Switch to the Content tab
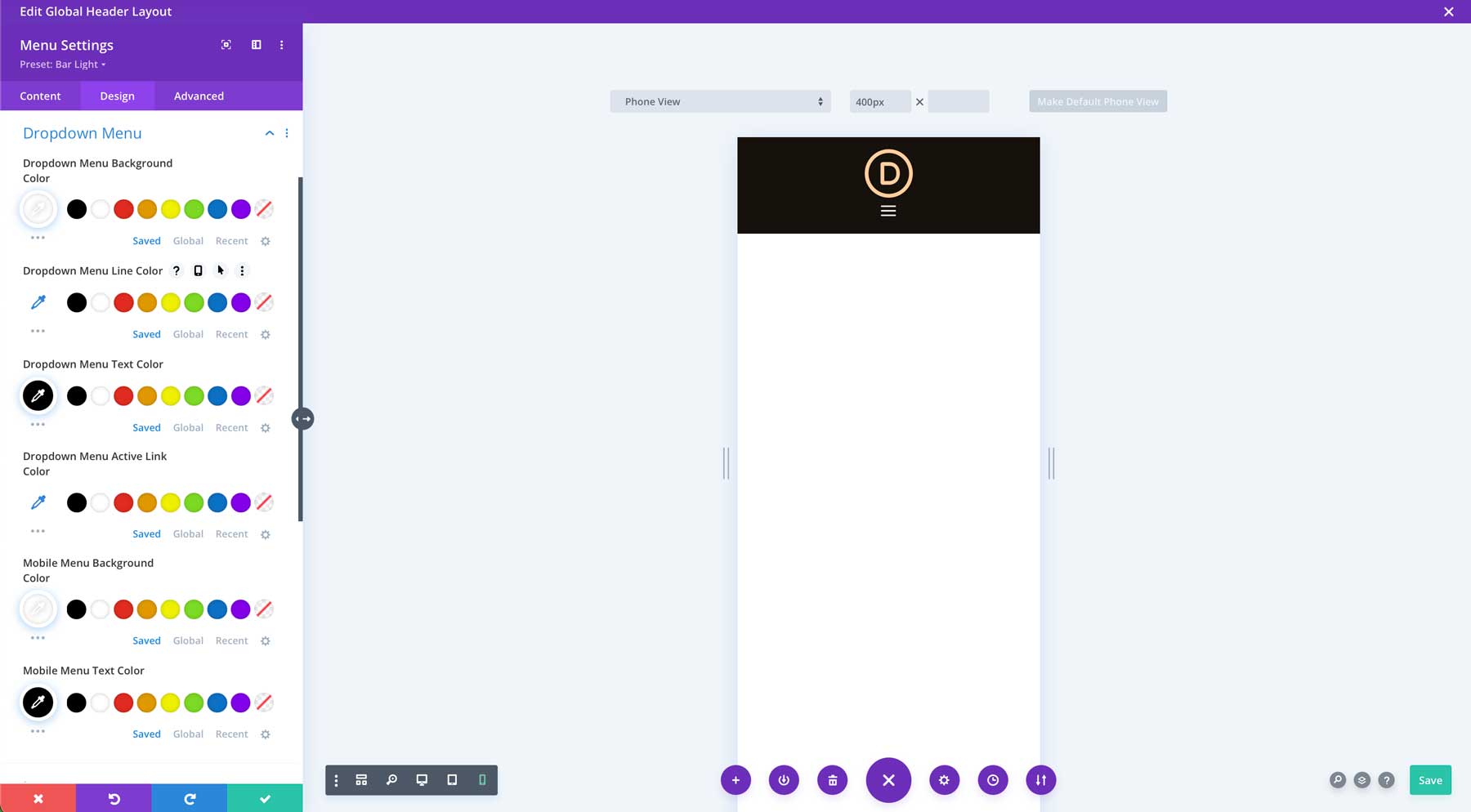1471x812 pixels. 40,96
